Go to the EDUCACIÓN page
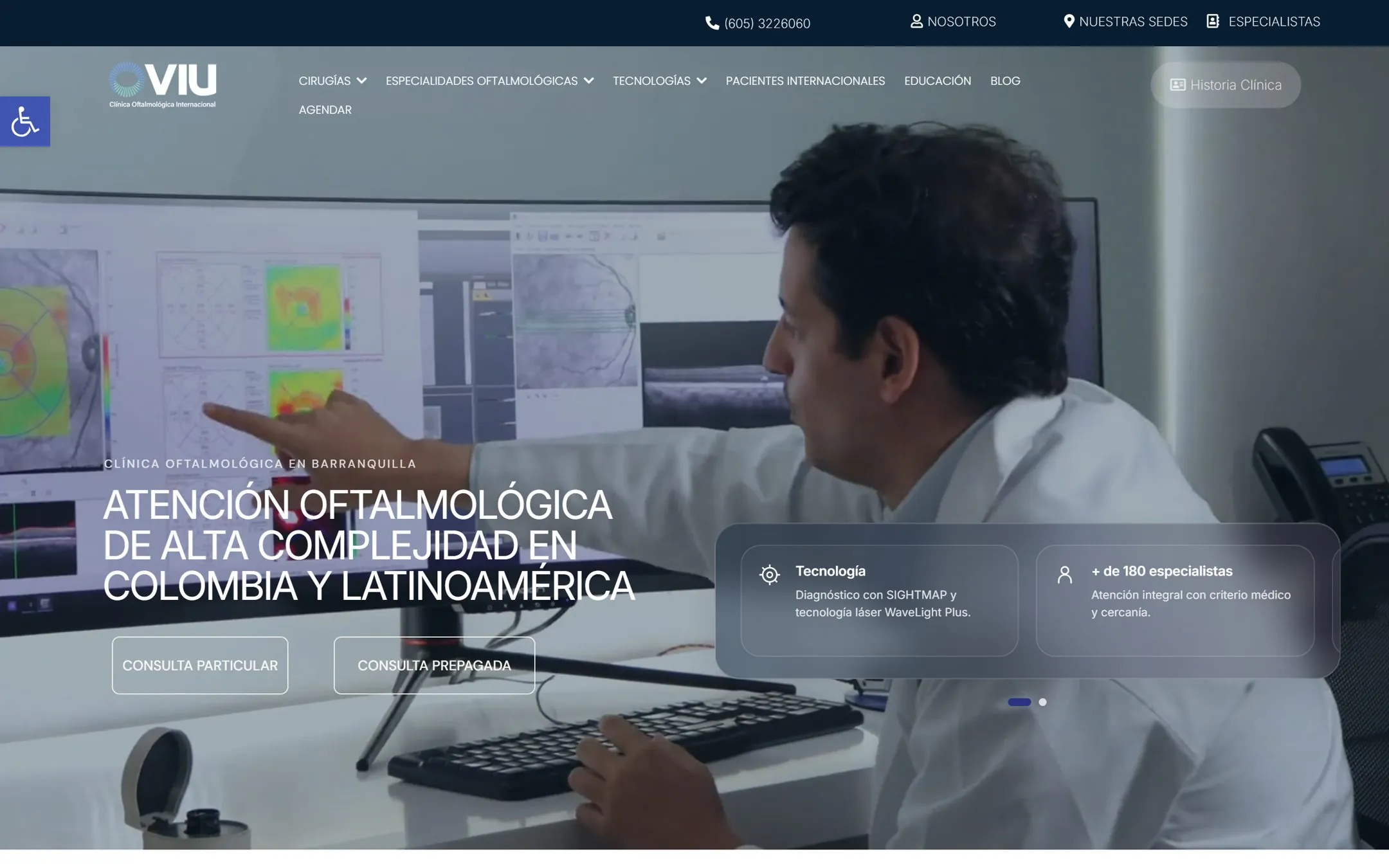1389x868 pixels. [938, 81]
